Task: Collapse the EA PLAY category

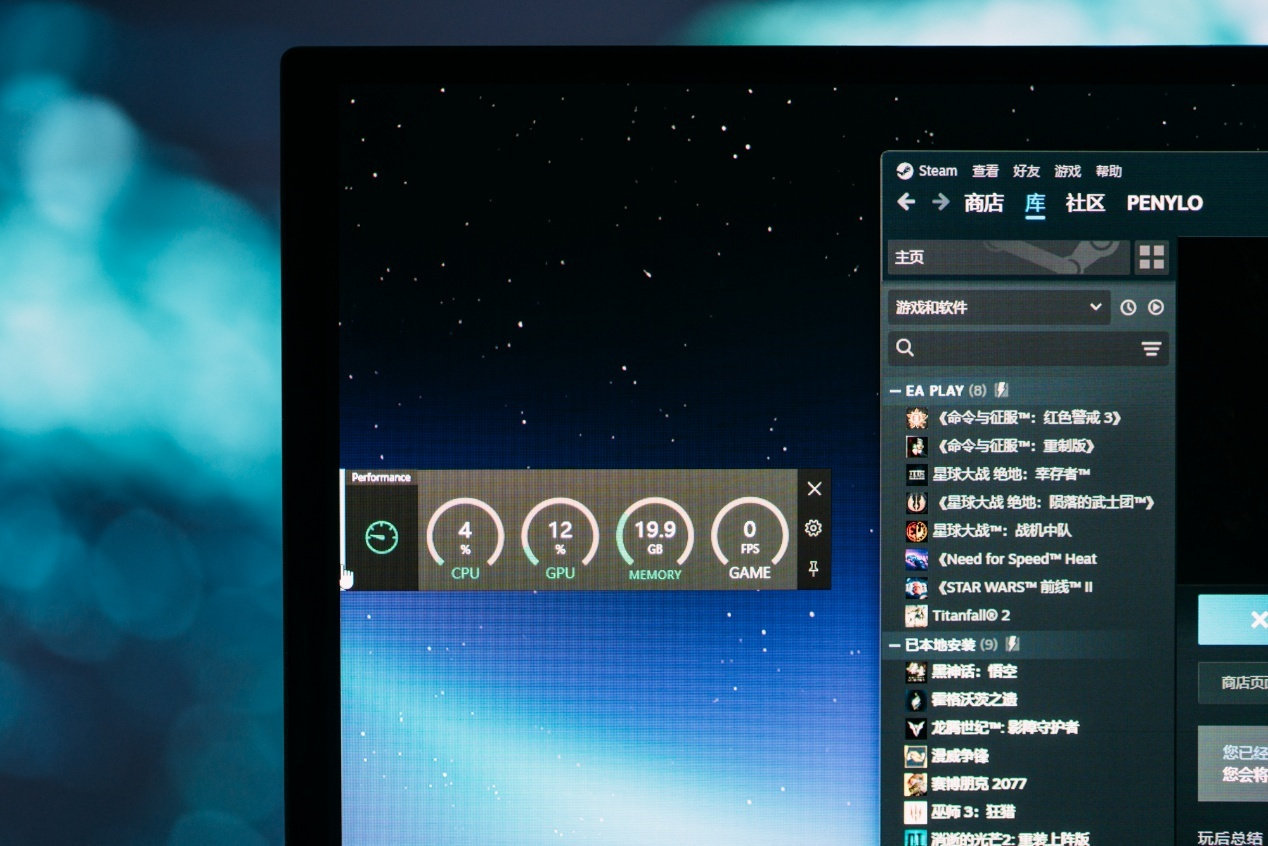Action: tap(895, 391)
